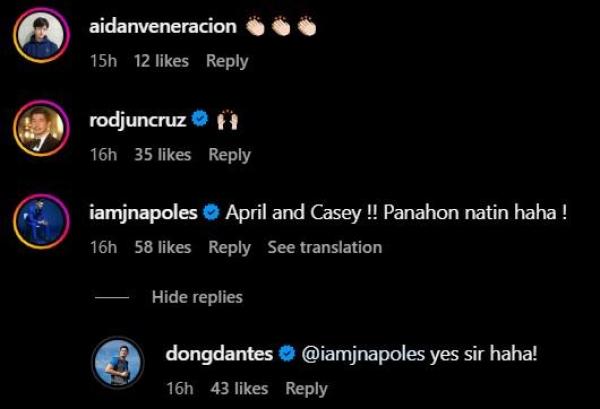Open dongdantes' profile picture
This screenshot has width=600, height=409.
pyautogui.click(x=119, y=363)
